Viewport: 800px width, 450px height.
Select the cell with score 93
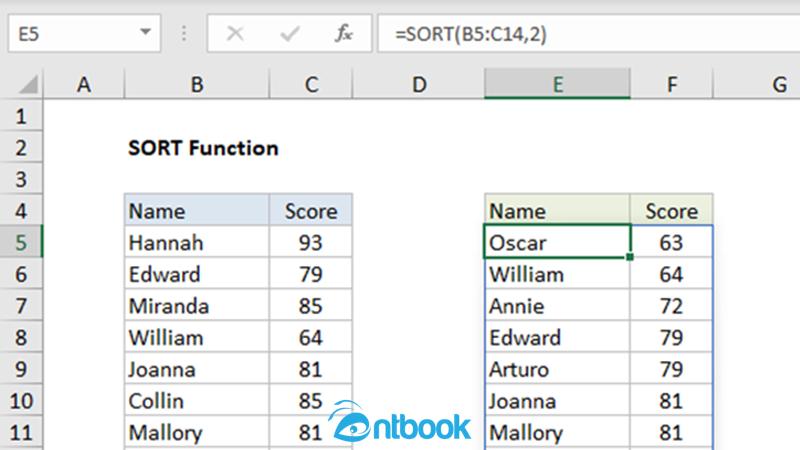click(x=311, y=242)
